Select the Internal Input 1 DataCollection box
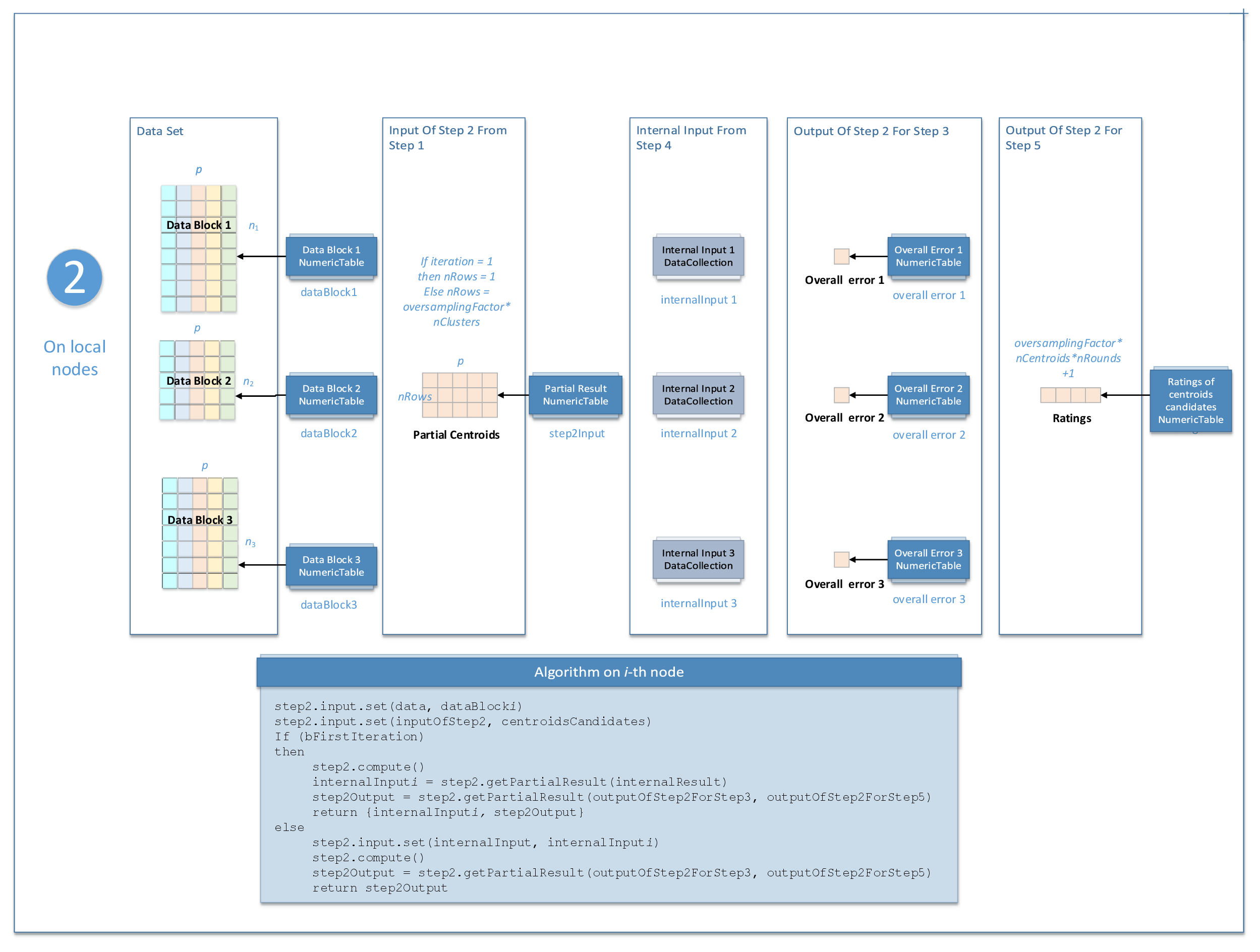Screen dimensions: 1260x952 click(x=698, y=256)
